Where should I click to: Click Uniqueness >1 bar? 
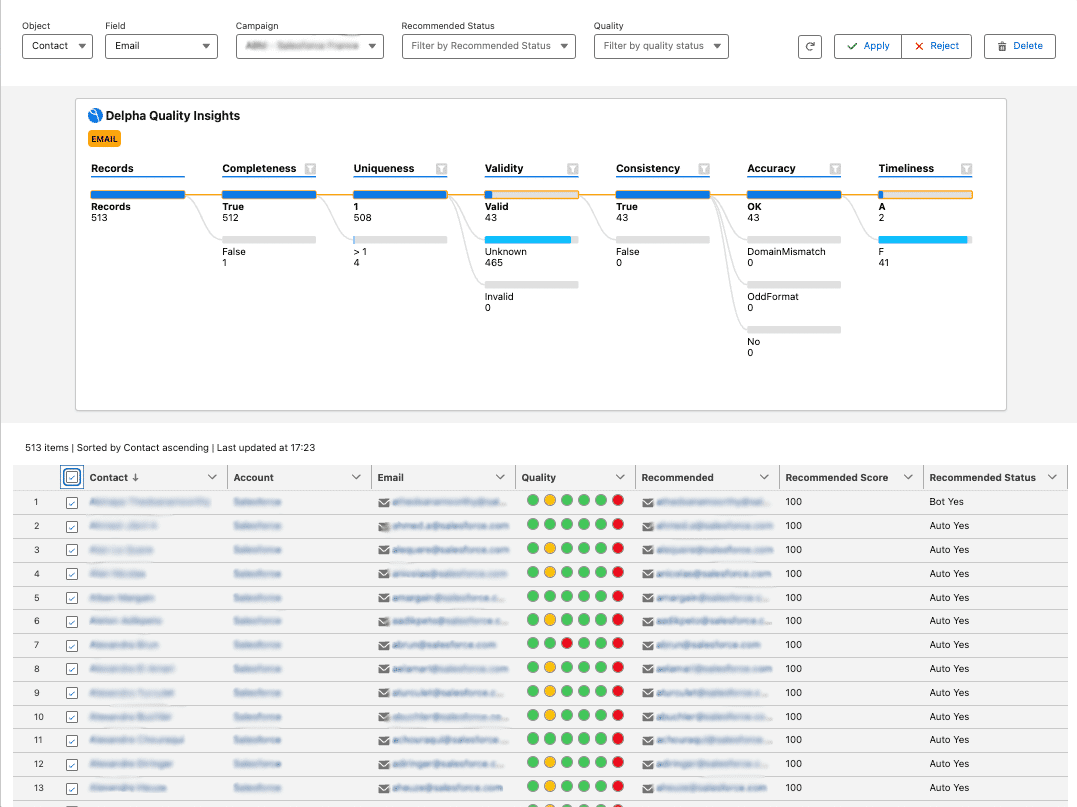[400, 240]
